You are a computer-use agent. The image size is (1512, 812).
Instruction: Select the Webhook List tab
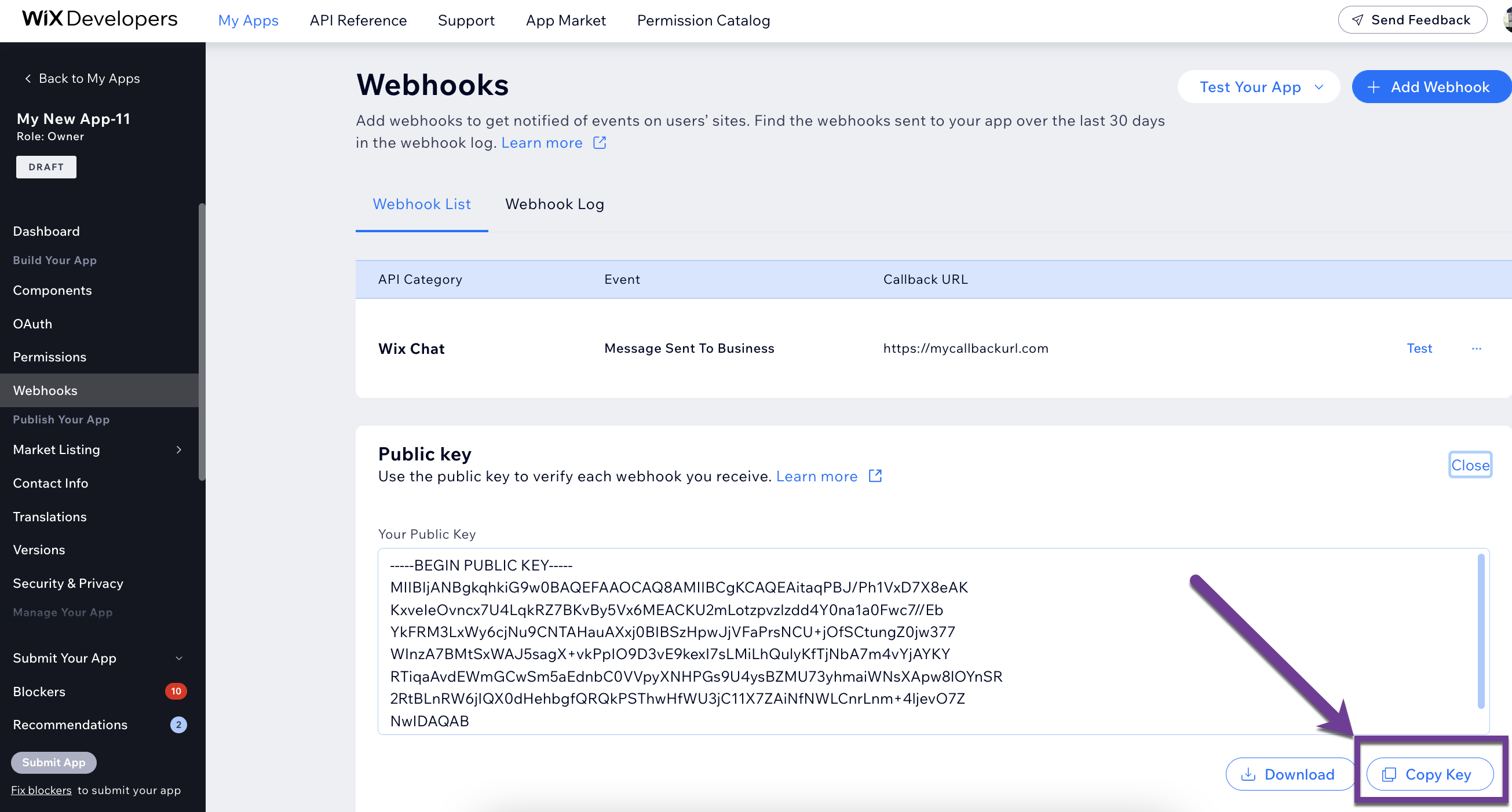421,204
